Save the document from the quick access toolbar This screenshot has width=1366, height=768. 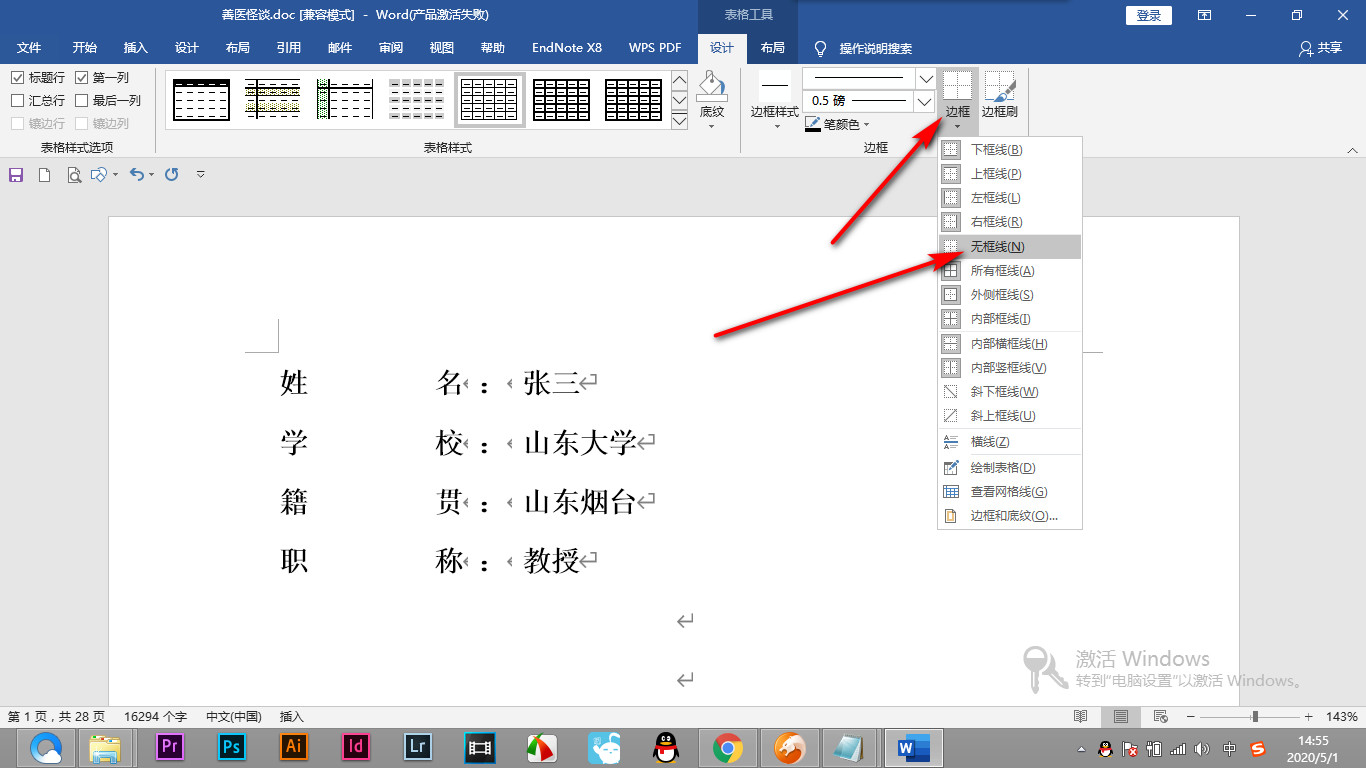(16, 175)
